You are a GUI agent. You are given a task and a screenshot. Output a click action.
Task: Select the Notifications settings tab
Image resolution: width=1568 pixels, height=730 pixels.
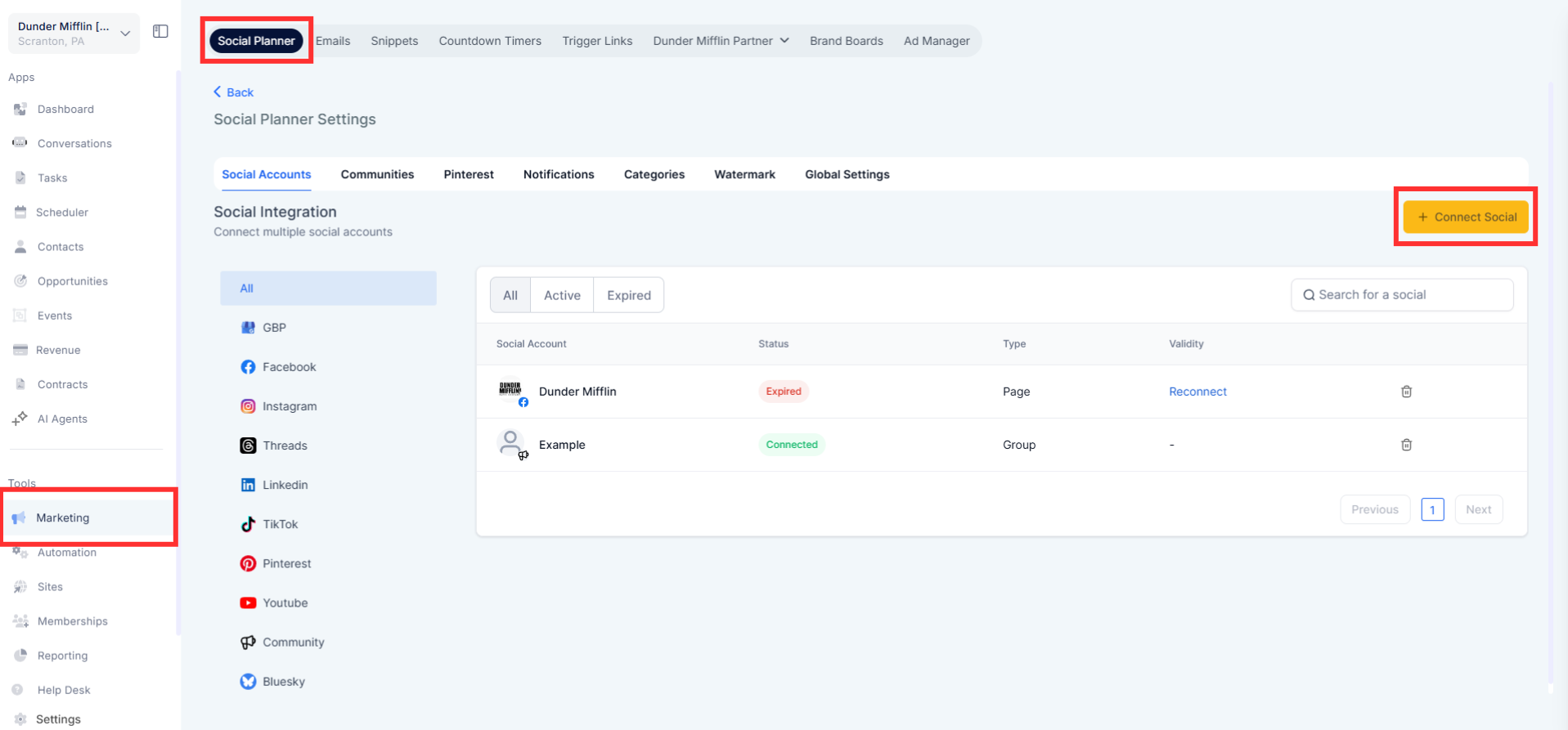click(559, 174)
